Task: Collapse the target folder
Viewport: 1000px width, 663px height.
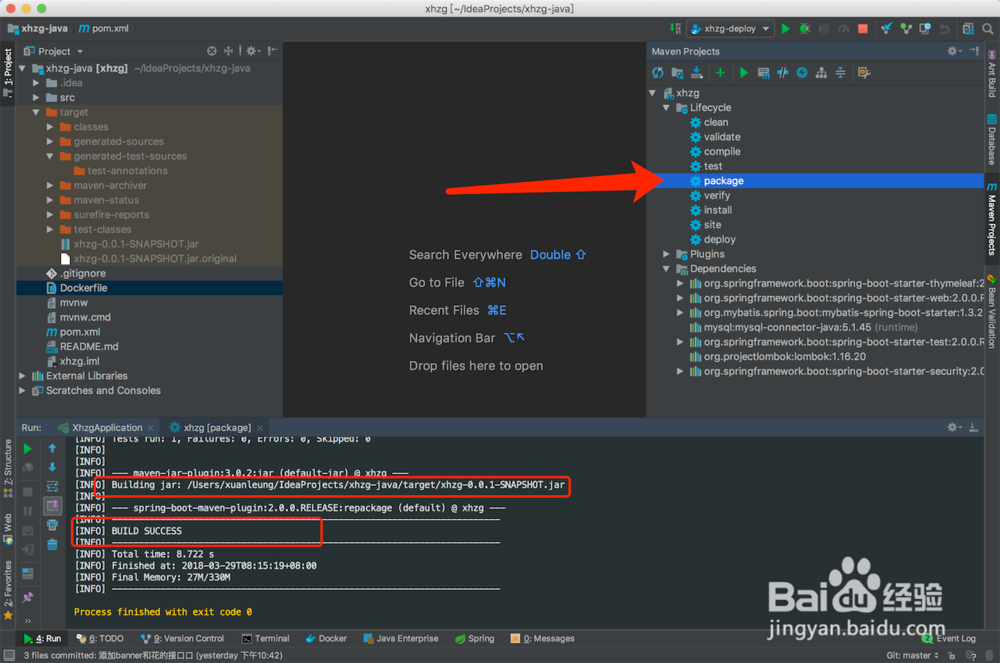Action: (36, 112)
